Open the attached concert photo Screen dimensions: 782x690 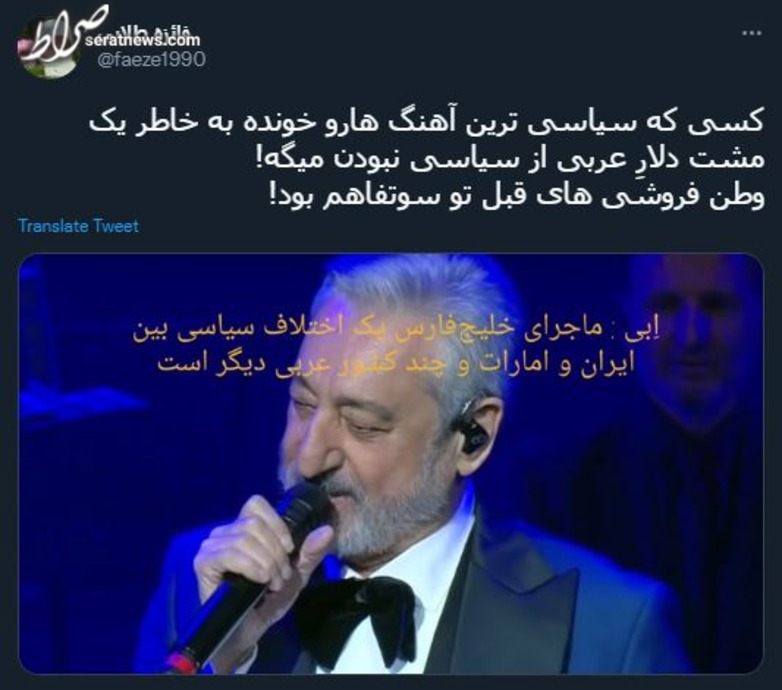[x=391, y=464]
